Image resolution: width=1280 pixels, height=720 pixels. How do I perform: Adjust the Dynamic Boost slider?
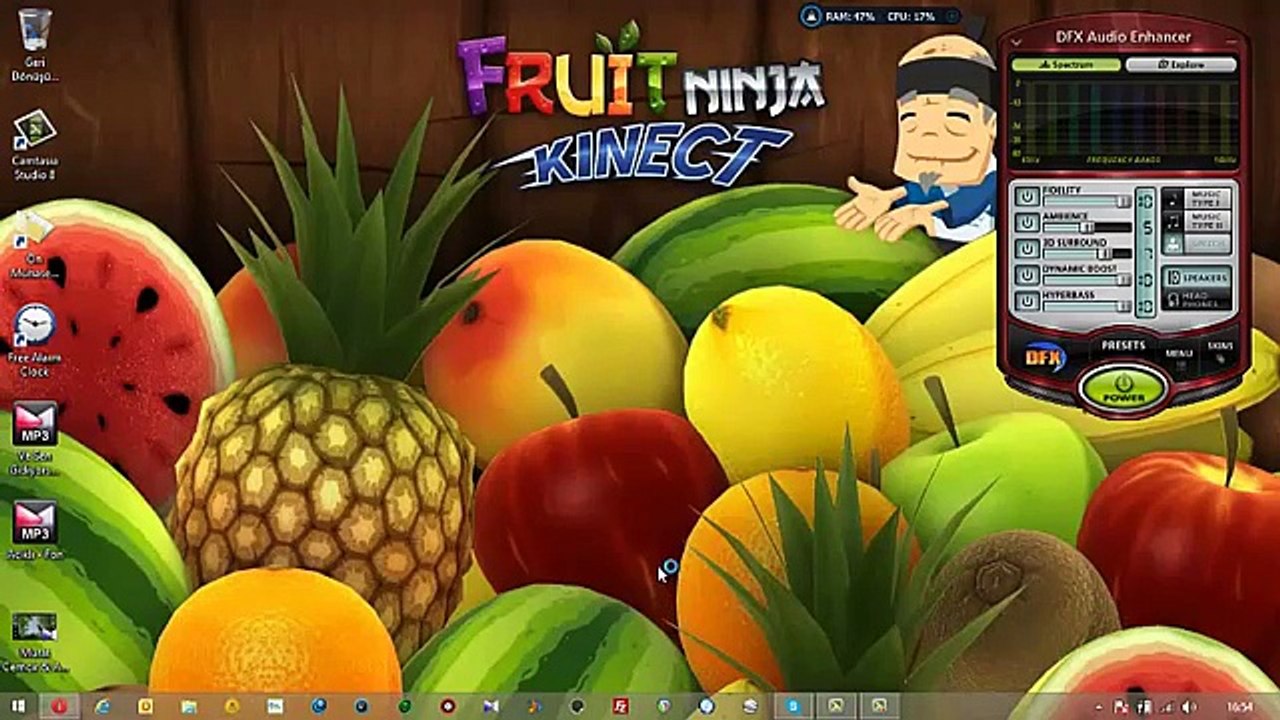point(1087,280)
